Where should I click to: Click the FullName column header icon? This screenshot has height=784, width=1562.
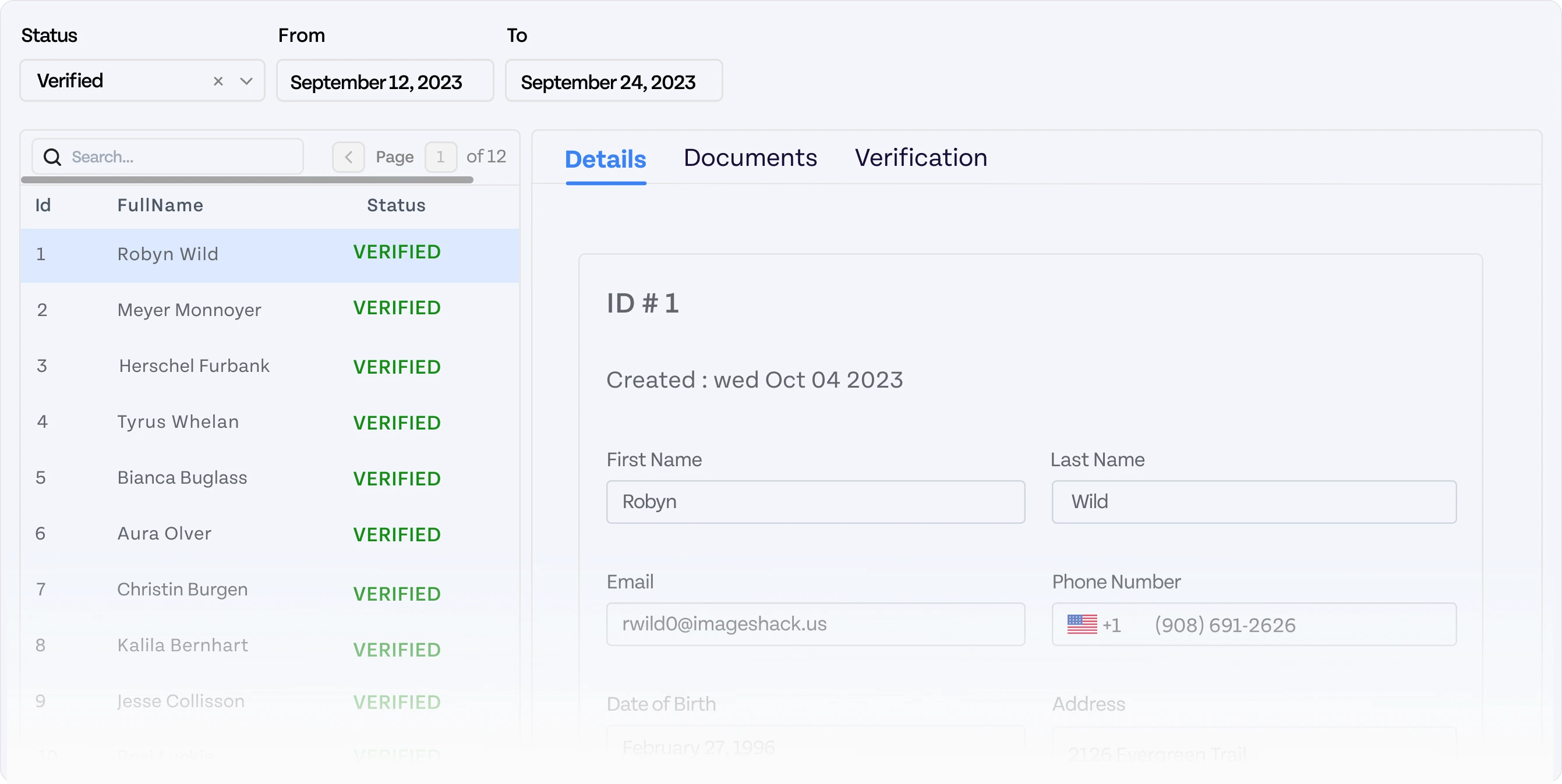point(160,206)
